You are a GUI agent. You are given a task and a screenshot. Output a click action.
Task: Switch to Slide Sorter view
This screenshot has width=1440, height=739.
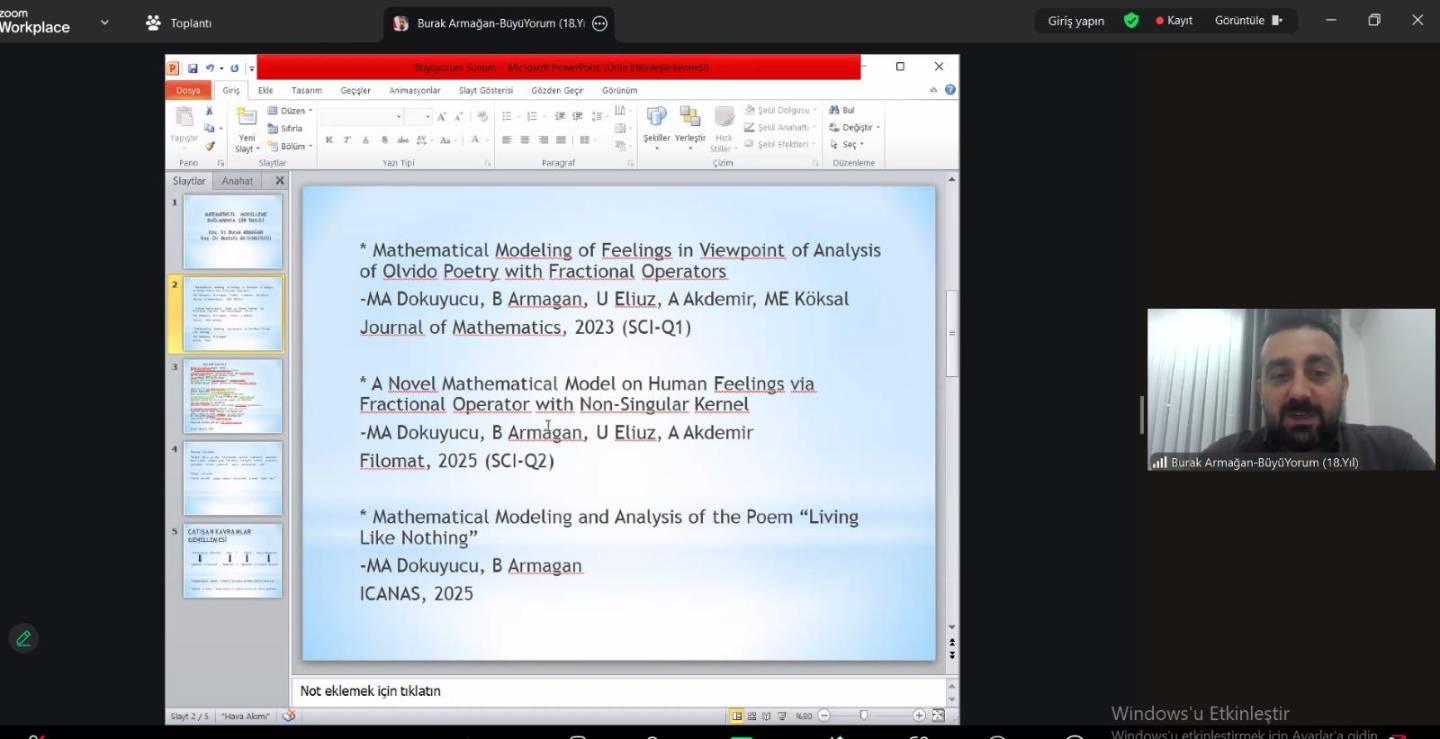coord(752,716)
